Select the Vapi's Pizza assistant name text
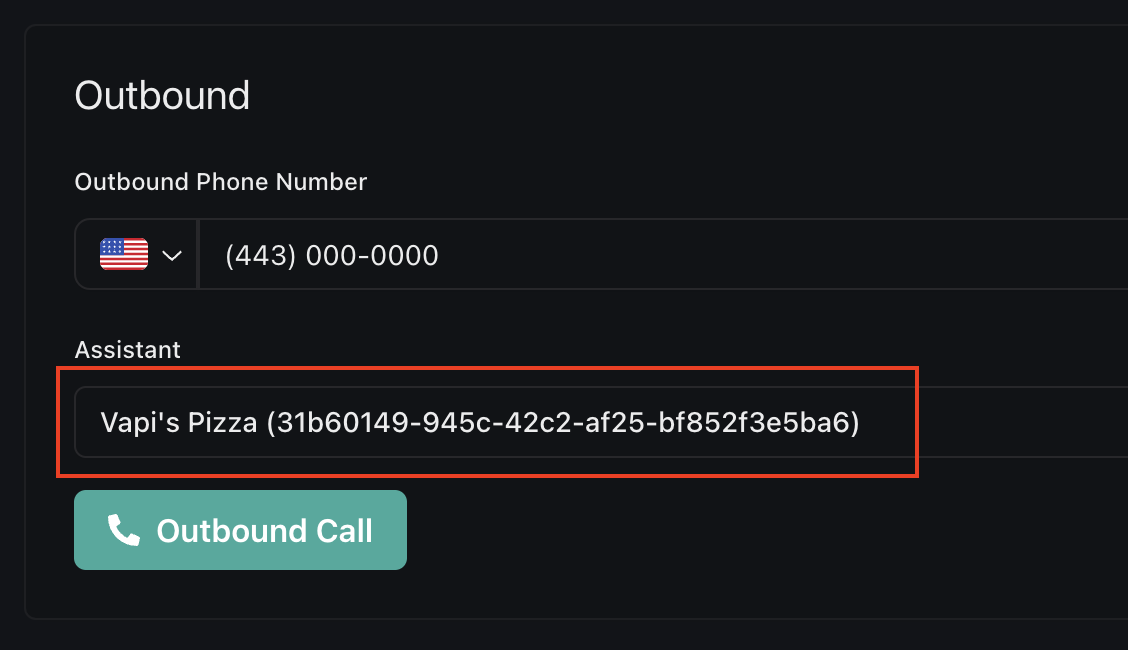 coord(178,423)
